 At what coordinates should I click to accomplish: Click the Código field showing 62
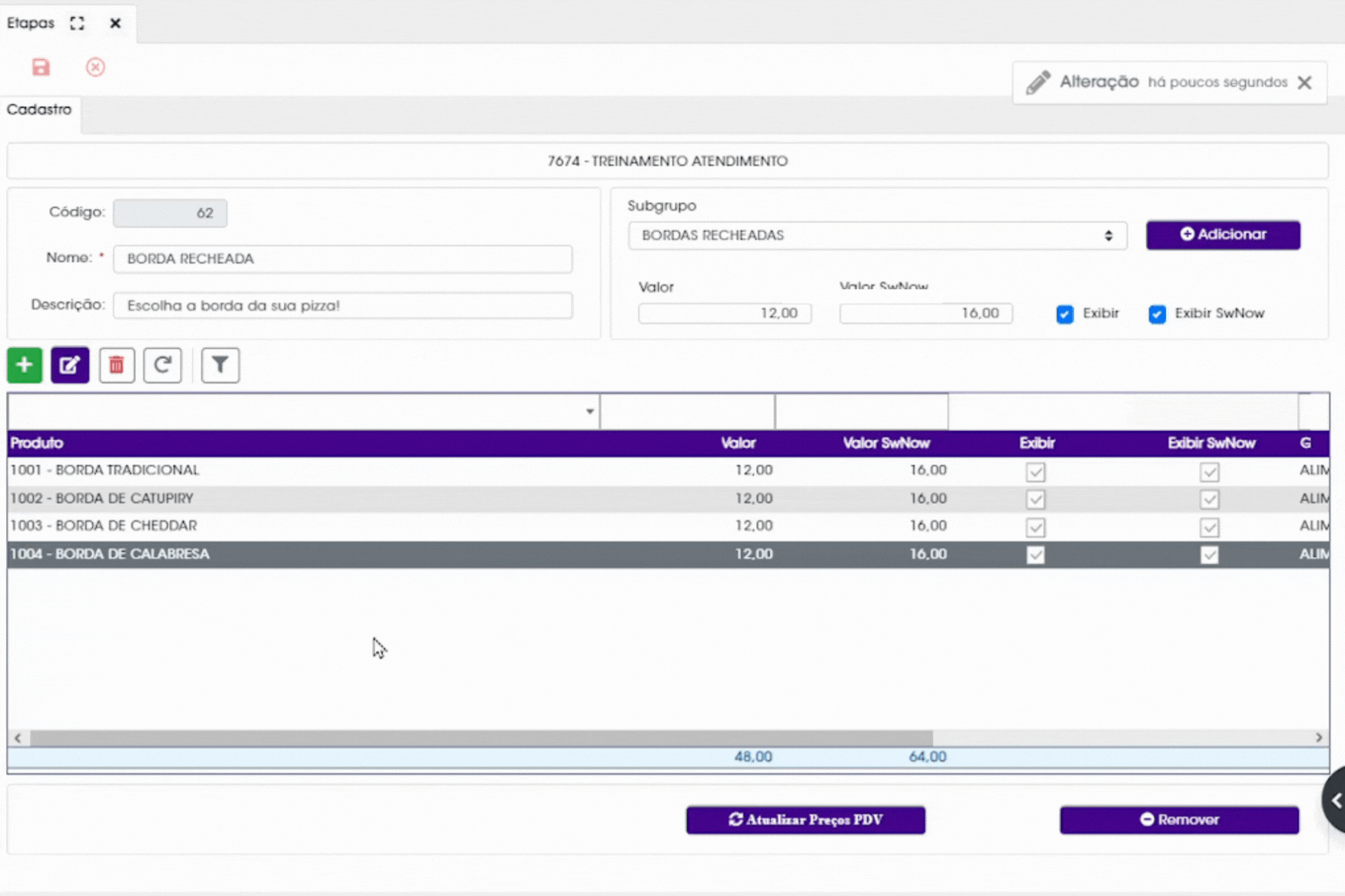[170, 213]
